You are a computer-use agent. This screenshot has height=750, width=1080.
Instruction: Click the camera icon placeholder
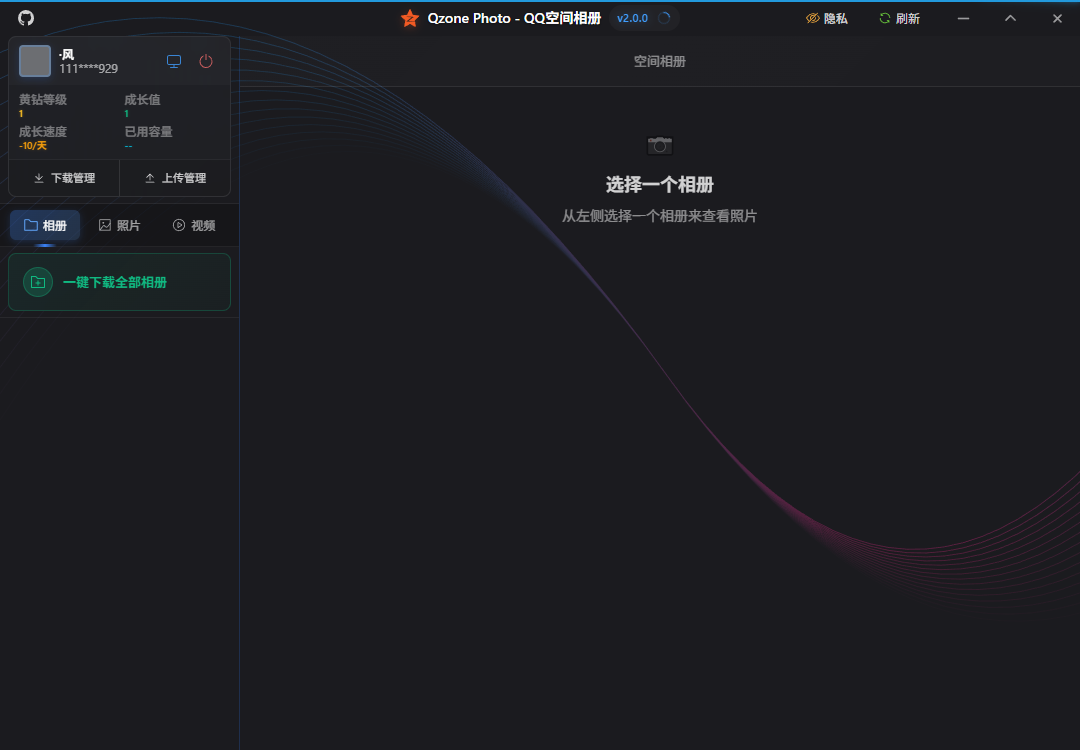[x=660, y=145]
